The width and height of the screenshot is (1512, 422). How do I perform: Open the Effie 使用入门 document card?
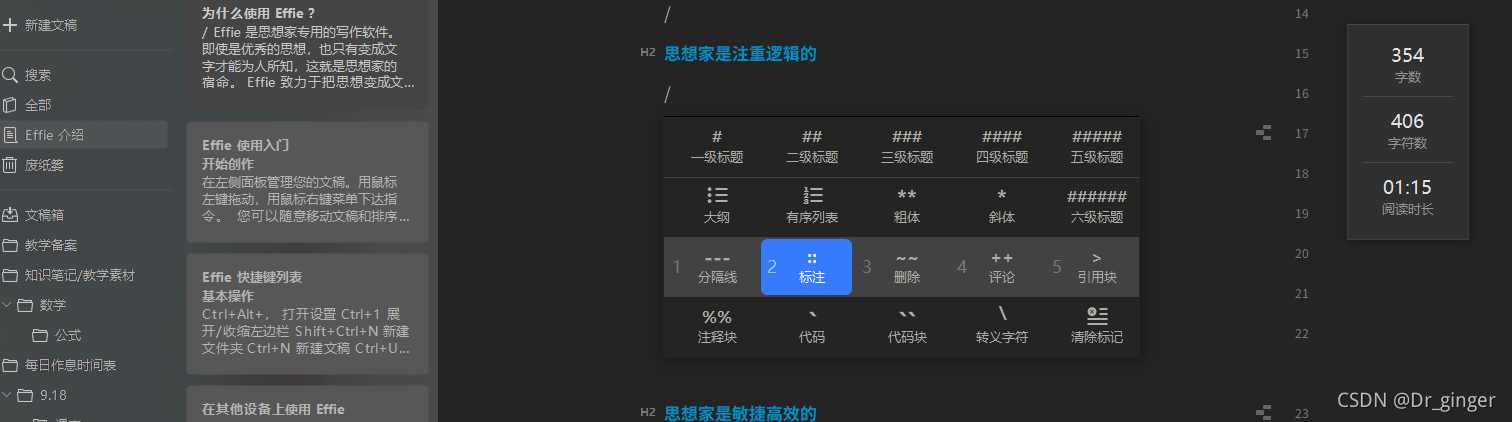pos(307,181)
